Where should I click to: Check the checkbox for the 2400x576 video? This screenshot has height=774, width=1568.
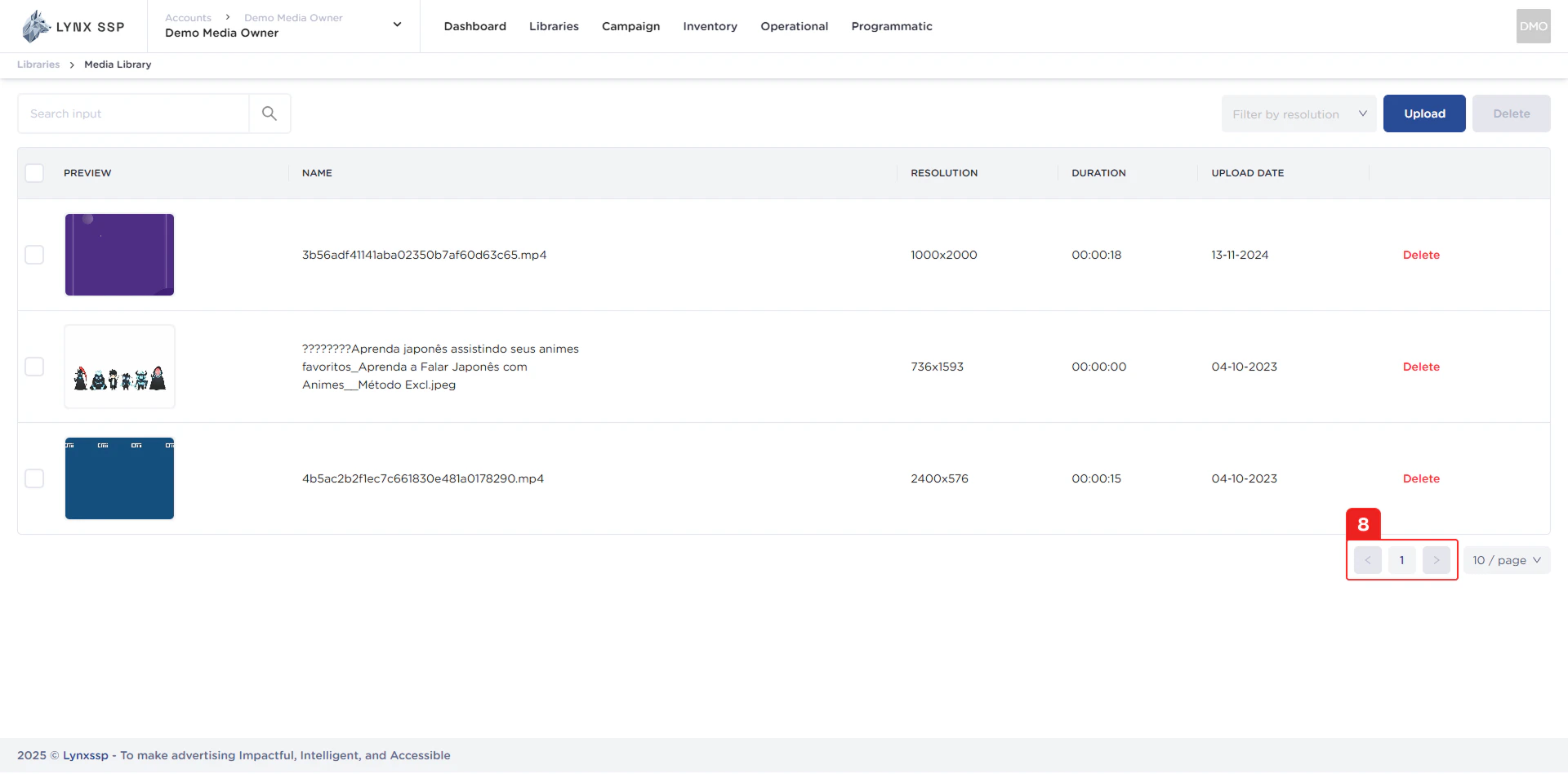tap(34, 478)
